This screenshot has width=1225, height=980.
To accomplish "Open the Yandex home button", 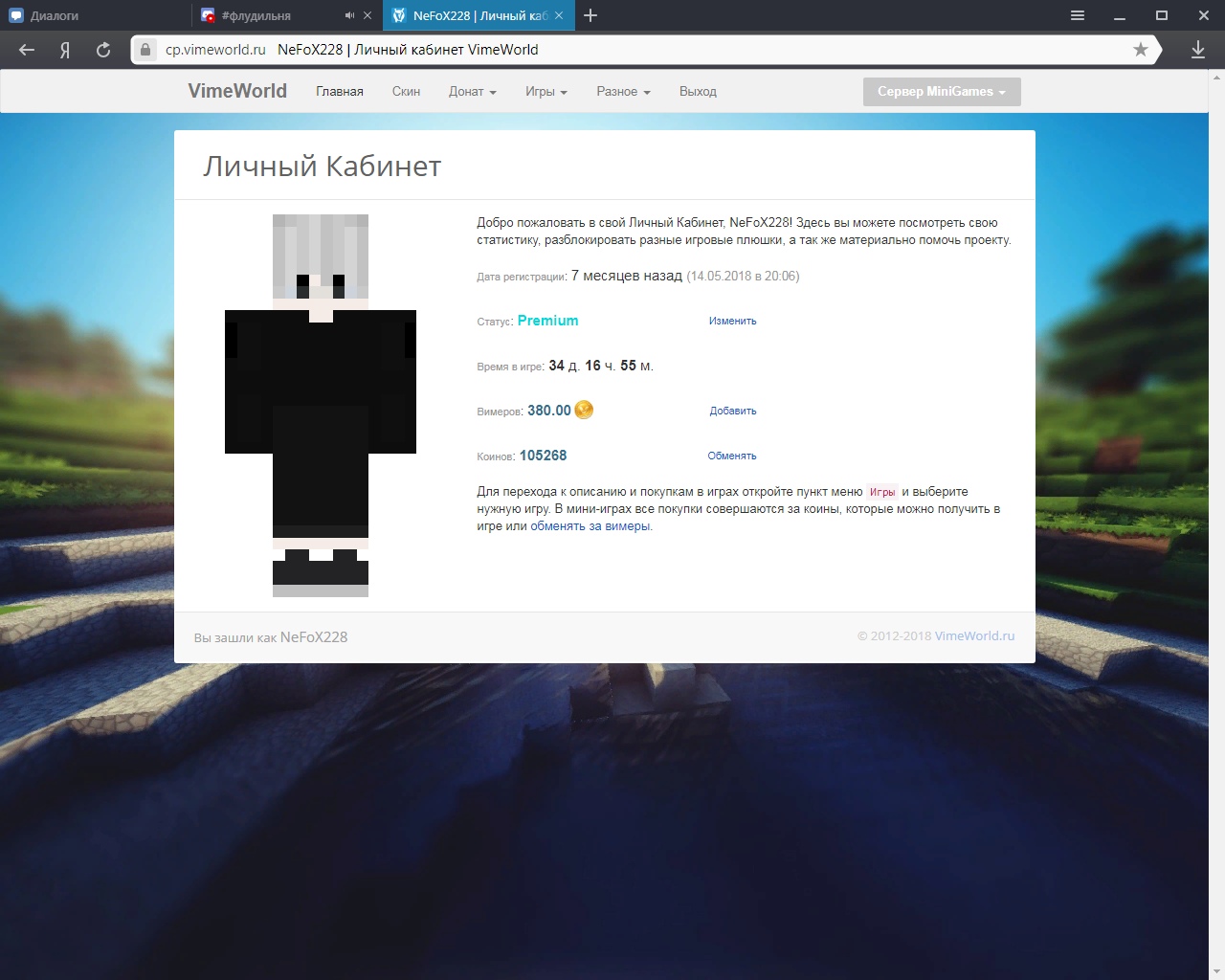I will [x=65, y=50].
